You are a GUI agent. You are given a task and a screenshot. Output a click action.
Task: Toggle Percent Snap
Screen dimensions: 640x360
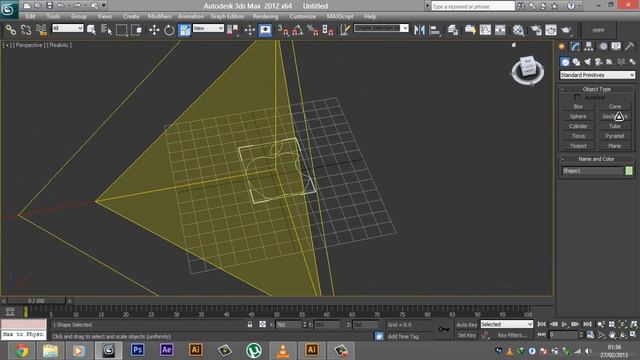[x=313, y=30]
